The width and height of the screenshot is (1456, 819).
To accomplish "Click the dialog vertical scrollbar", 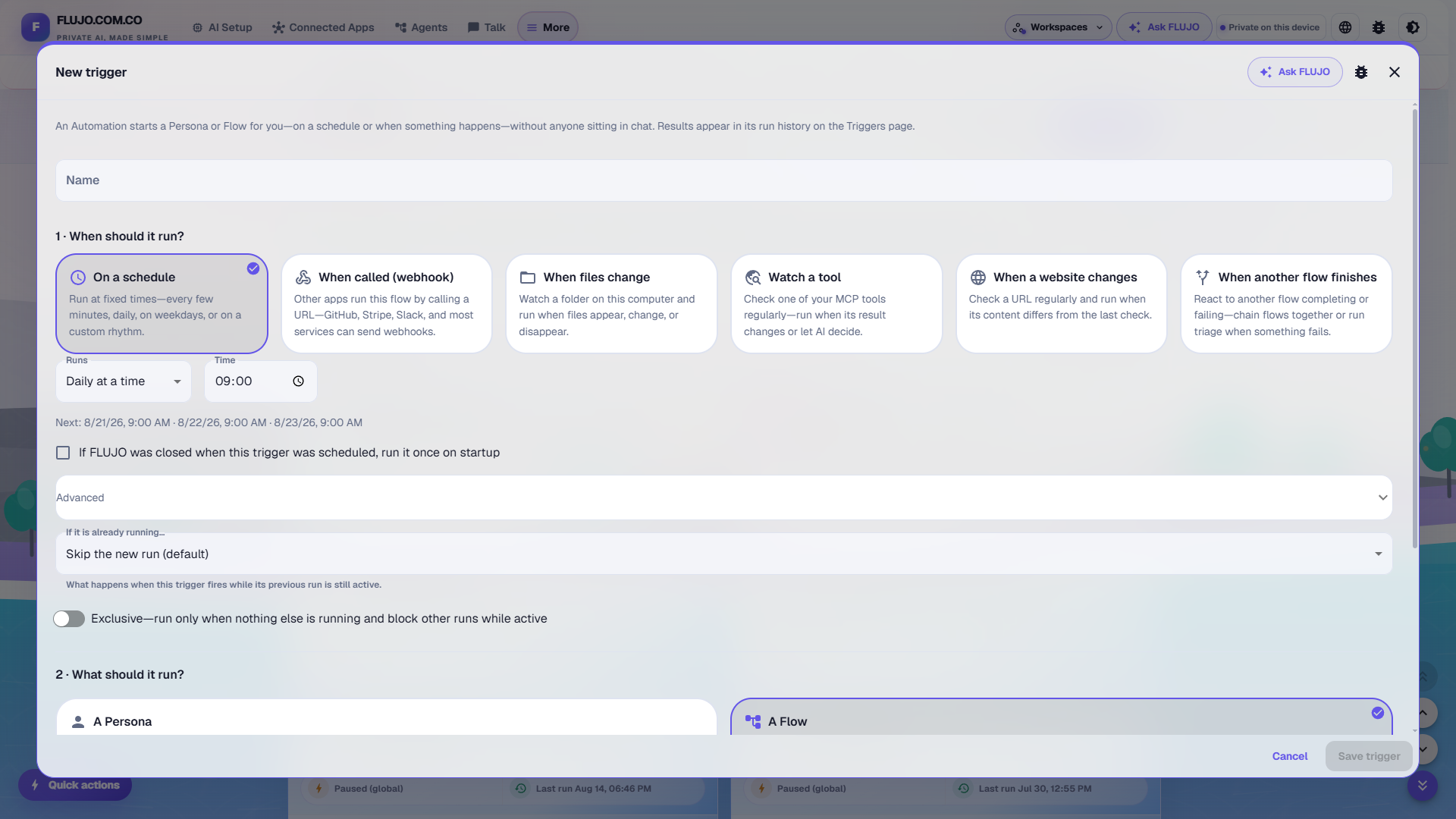I will [x=1414, y=330].
